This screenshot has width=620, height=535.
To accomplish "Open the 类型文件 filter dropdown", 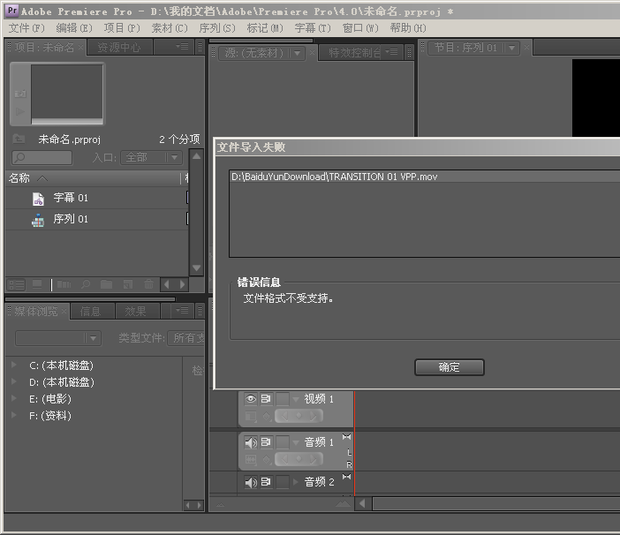I will pos(186,338).
